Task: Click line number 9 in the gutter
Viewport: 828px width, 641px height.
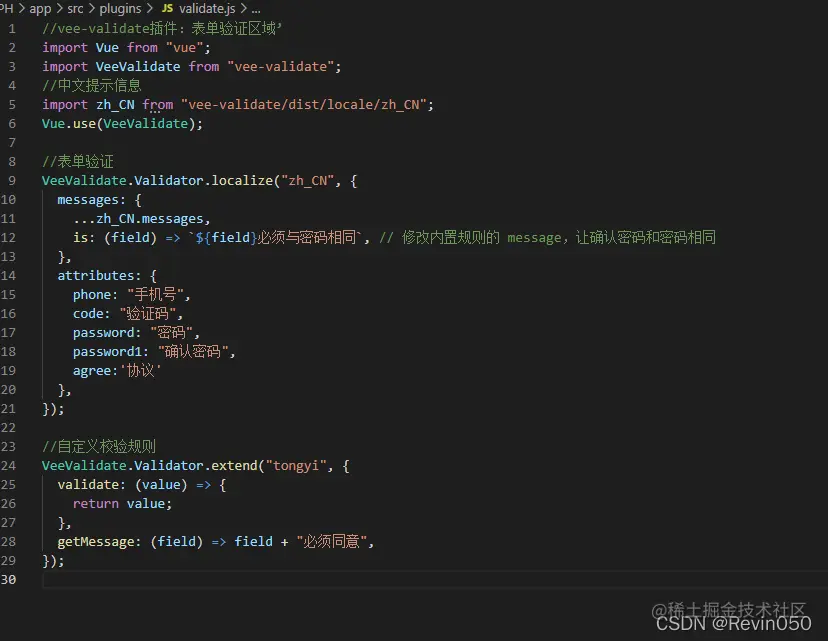Action: pyautogui.click(x=12, y=181)
